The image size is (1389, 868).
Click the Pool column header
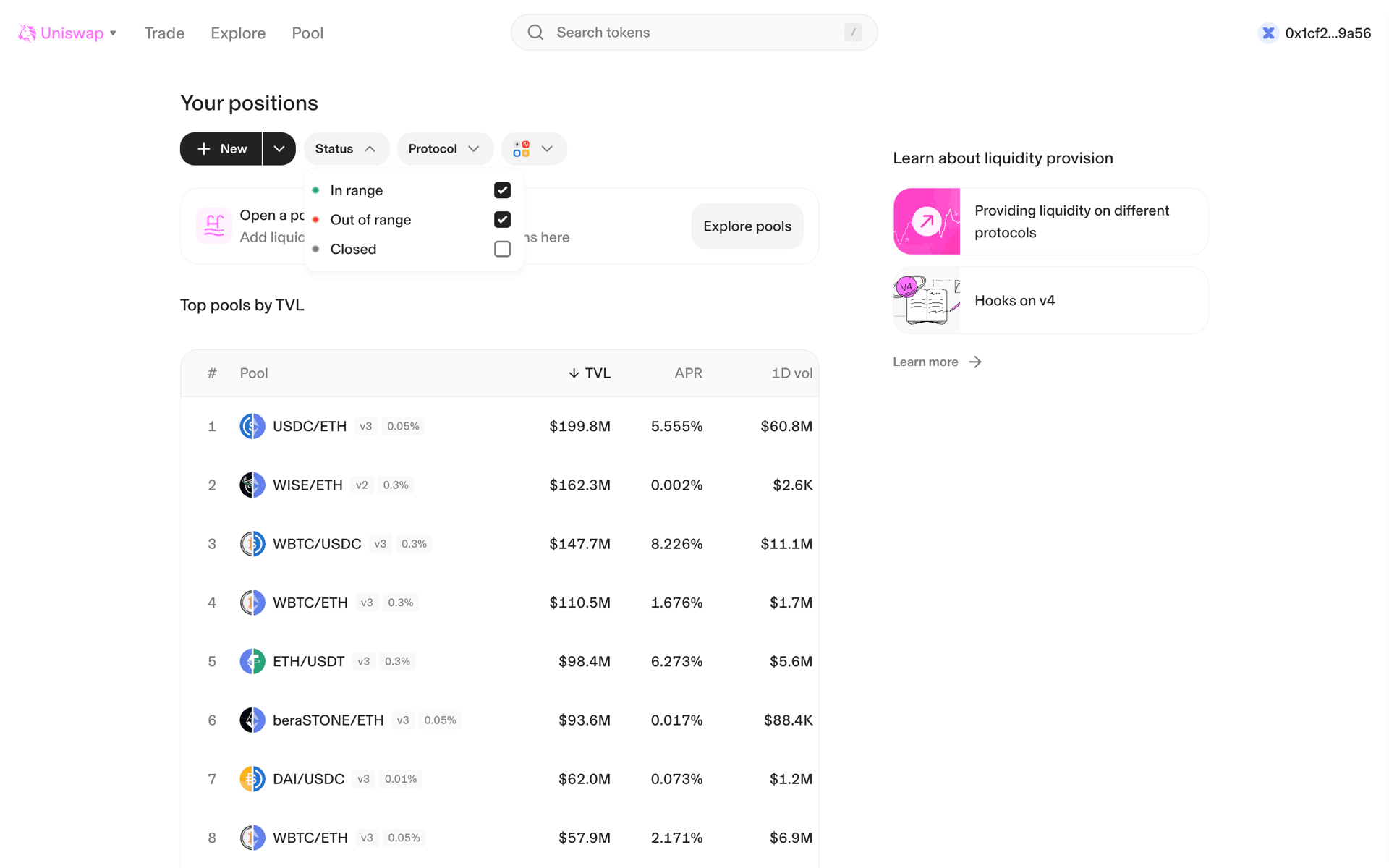coord(254,373)
